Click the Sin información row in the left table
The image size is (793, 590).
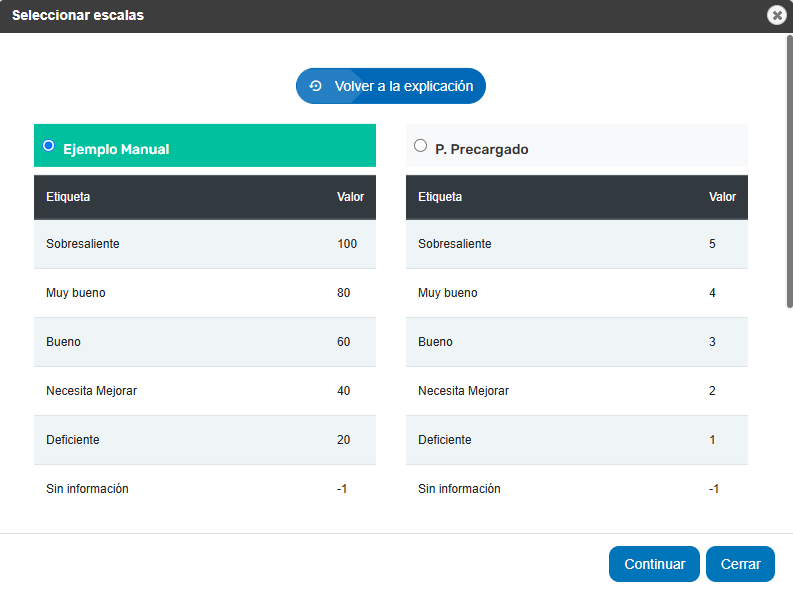tap(205, 489)
